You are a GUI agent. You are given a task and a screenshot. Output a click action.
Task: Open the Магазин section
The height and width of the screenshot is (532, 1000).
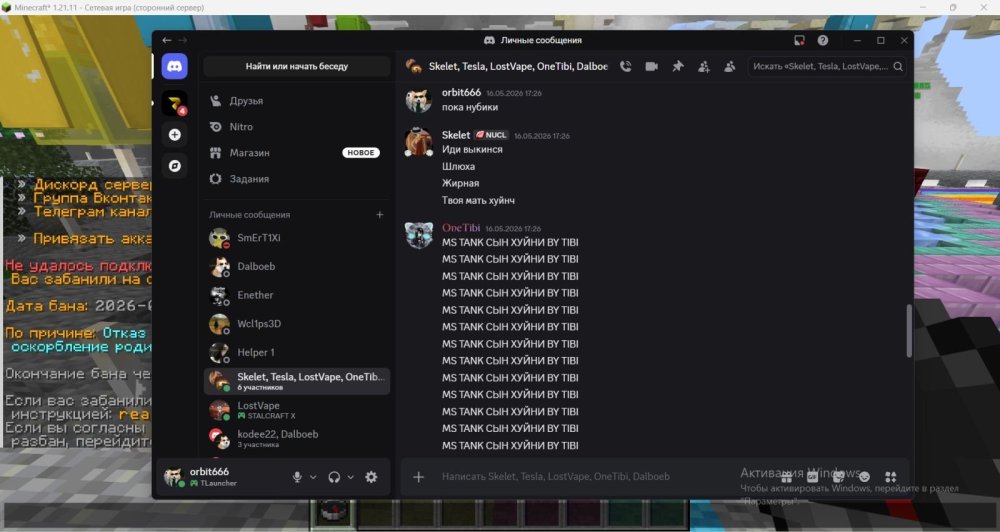pos(297,153)
